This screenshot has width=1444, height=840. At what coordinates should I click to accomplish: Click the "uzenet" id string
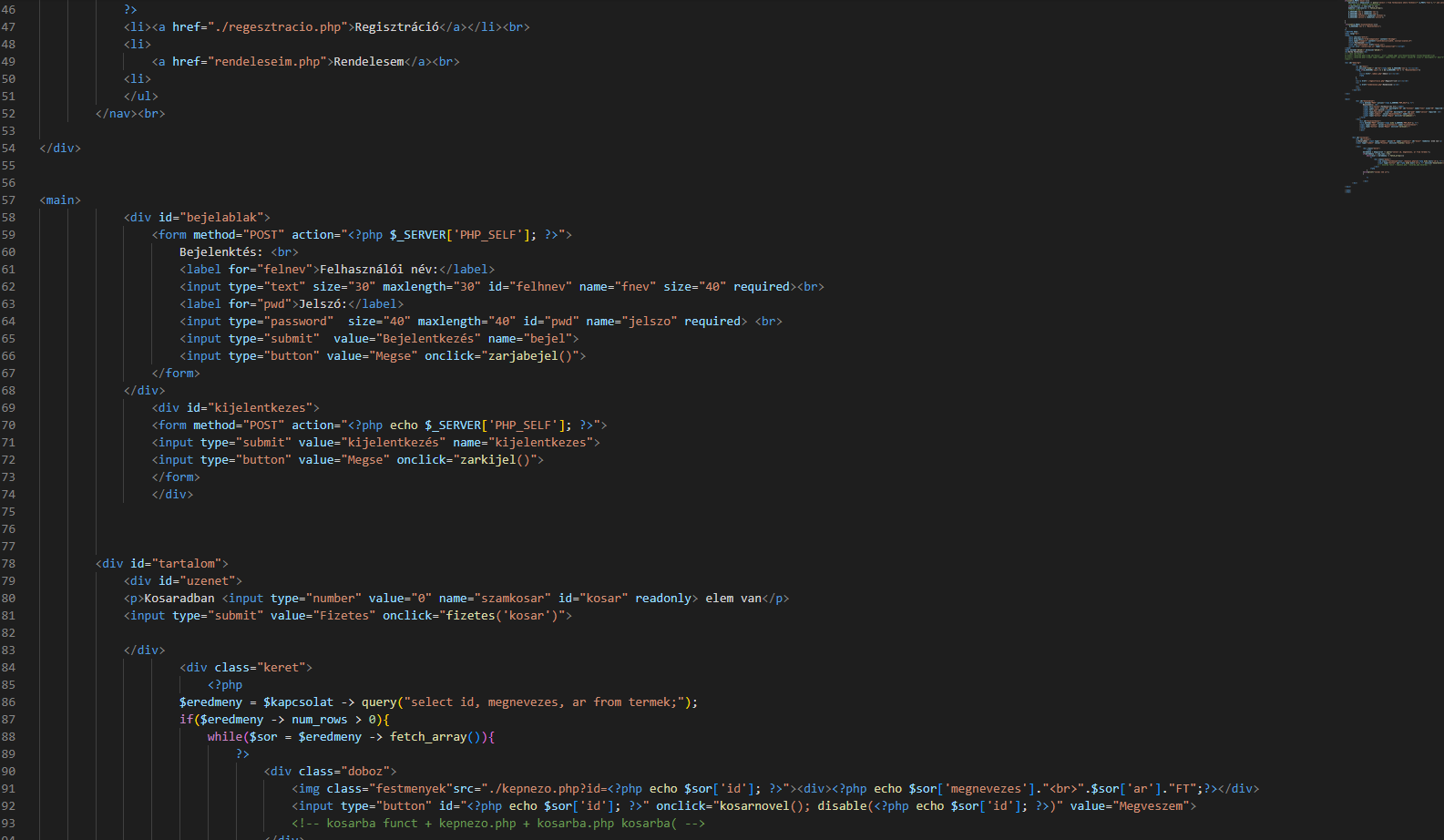(208, 581)
